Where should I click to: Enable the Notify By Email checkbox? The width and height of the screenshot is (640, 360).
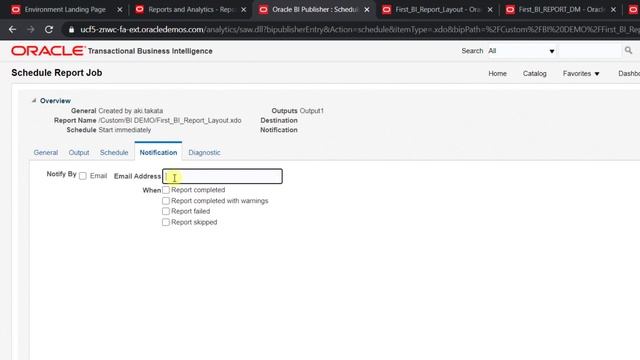click(x=83, y=176)
